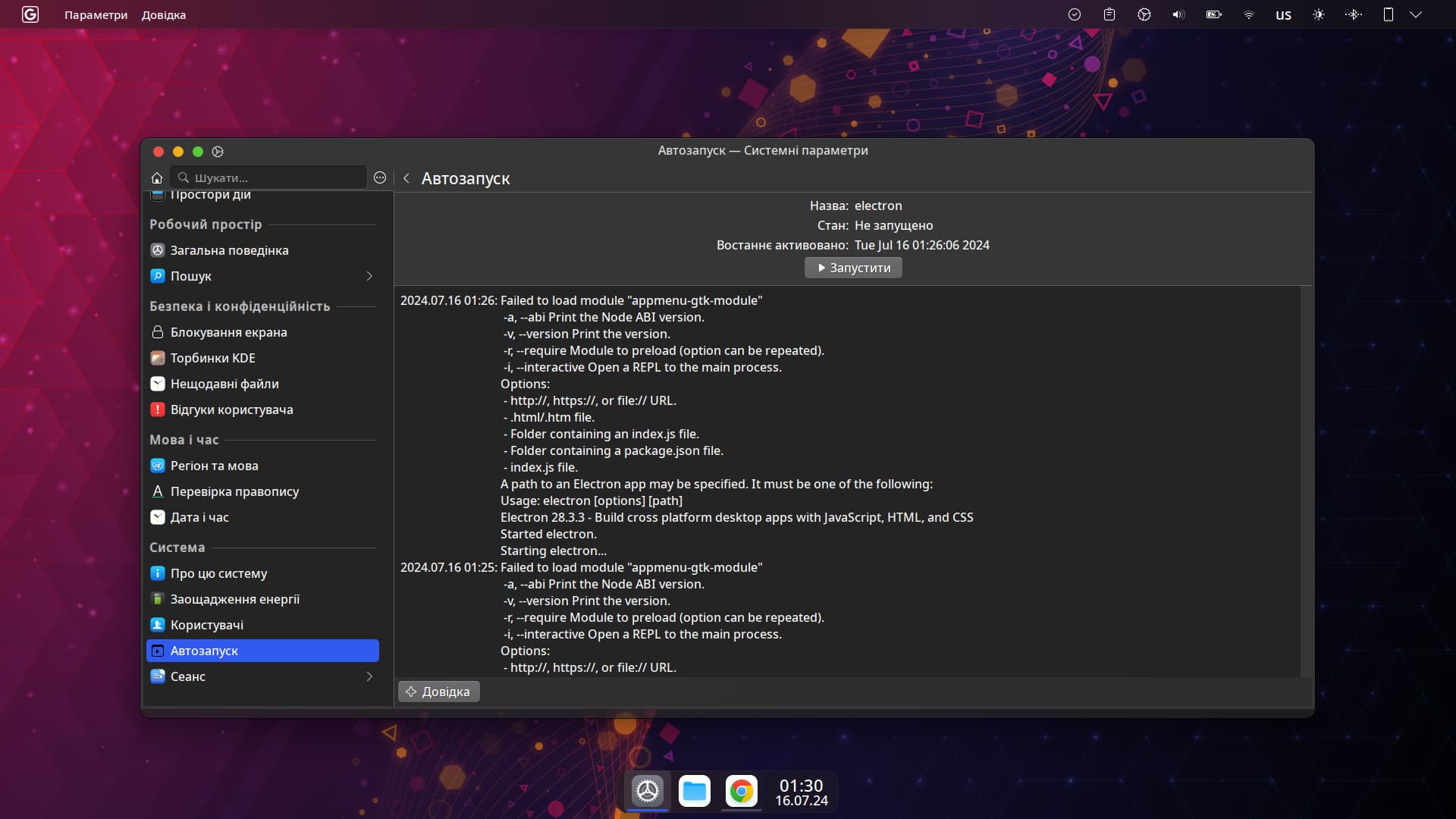Open the "Параметри" menu
This screenshot has height=819, width=1456.
click(x=96, y=14)
